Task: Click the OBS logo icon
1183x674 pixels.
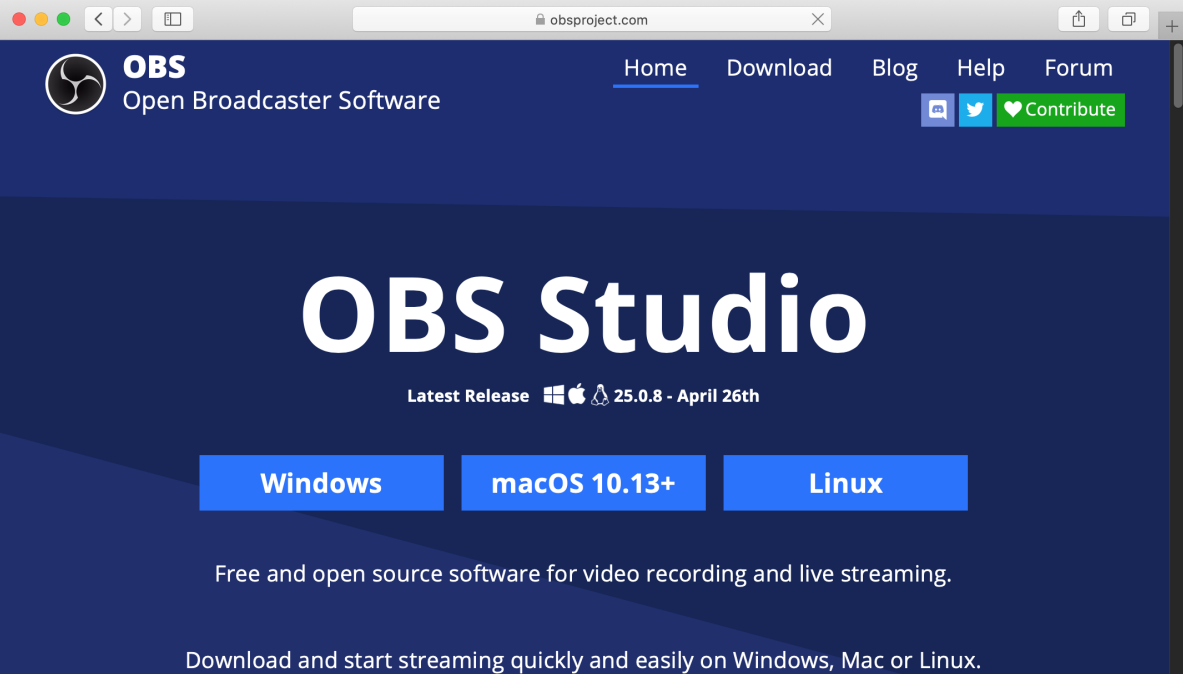Action: (75, 84)
